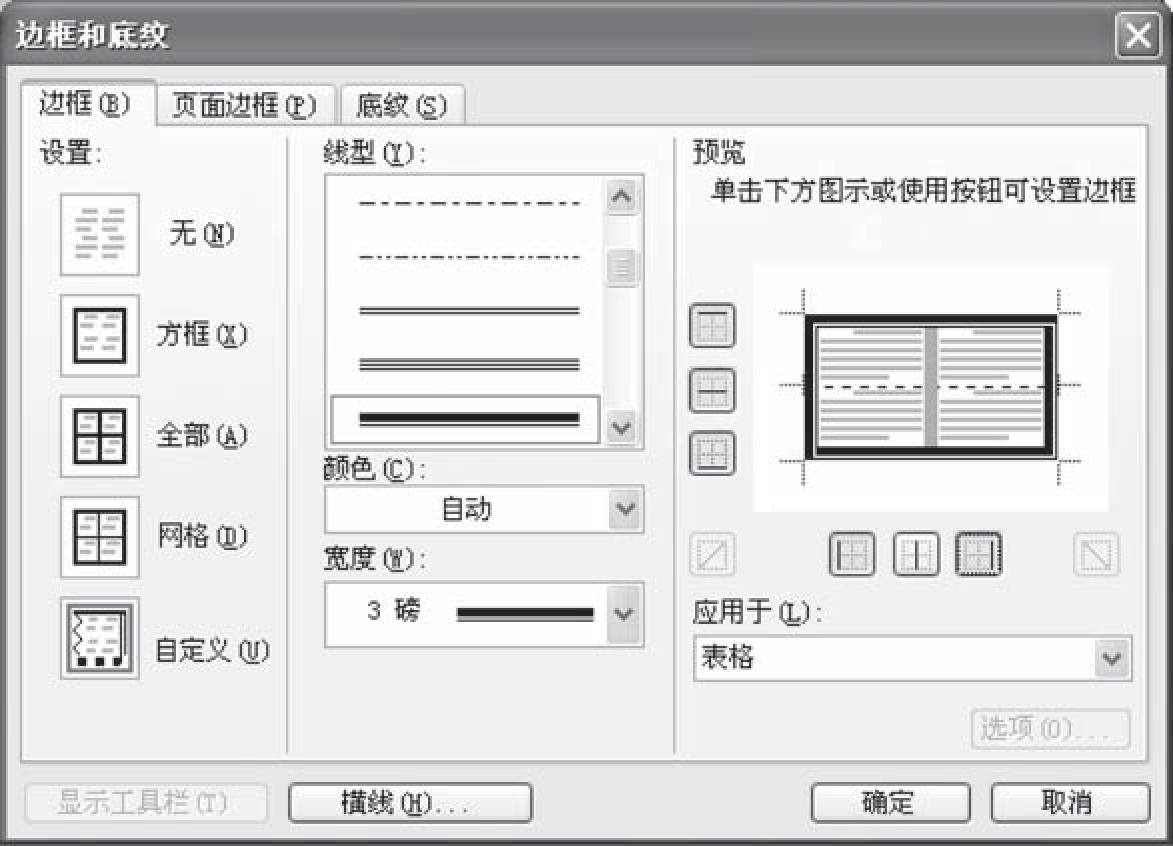
Task: Choose the triple line style
Action: point(469,364)
